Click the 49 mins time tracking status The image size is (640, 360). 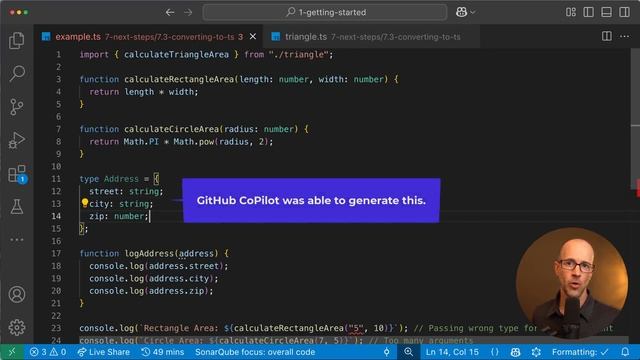[162, 352]
